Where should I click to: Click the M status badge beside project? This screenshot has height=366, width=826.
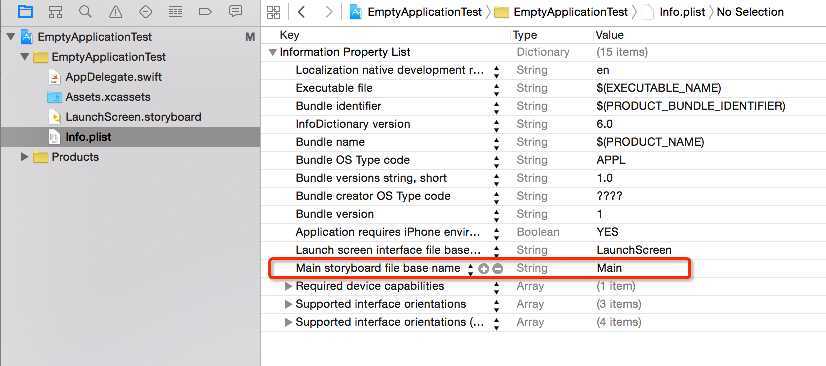[250, 37]
